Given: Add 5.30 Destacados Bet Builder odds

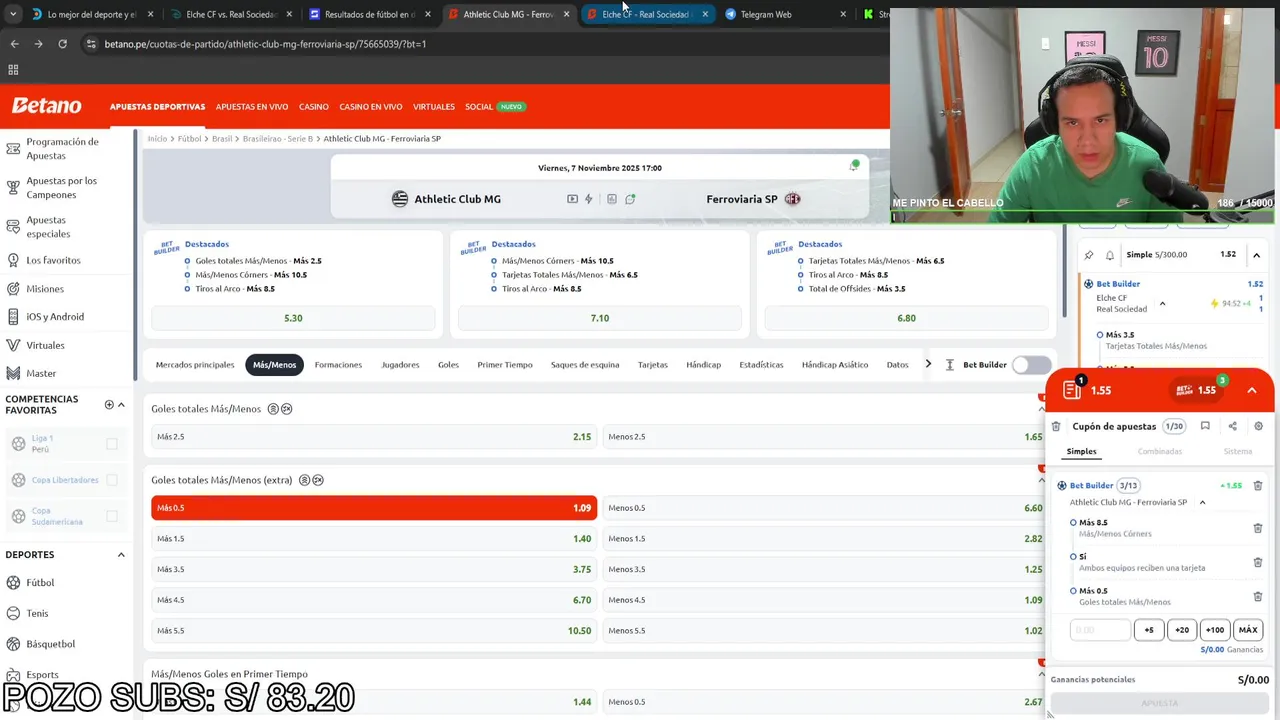Looking at the screenshot, I should pos(293,318).
